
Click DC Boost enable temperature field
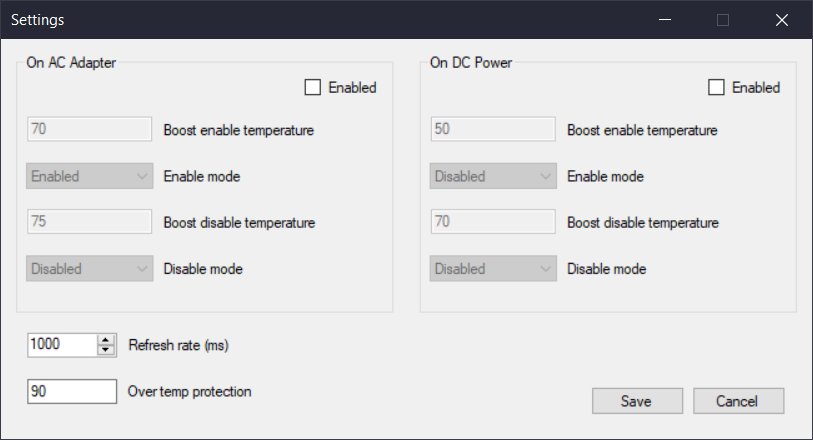(493, 129)
